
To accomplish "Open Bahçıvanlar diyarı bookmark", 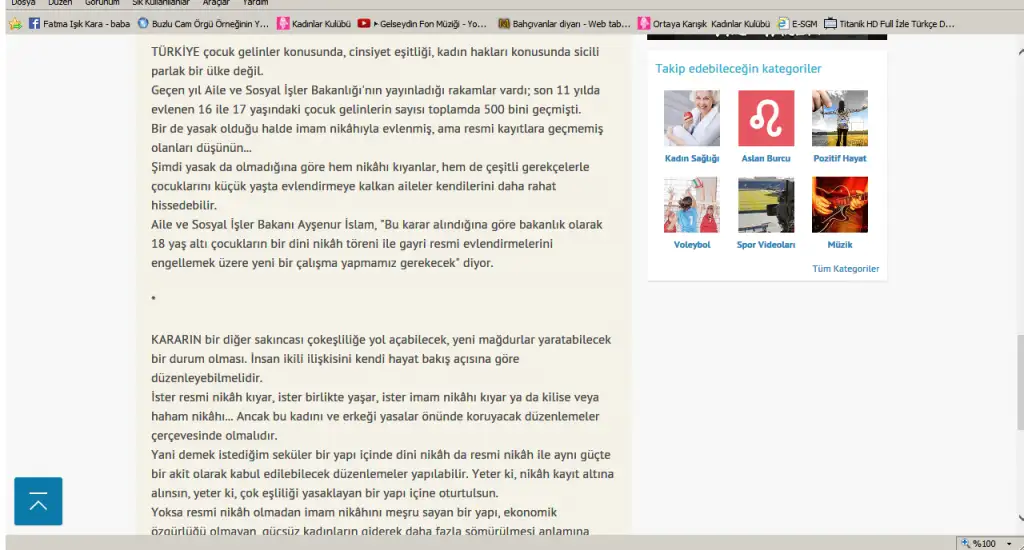I will point(564,24).
